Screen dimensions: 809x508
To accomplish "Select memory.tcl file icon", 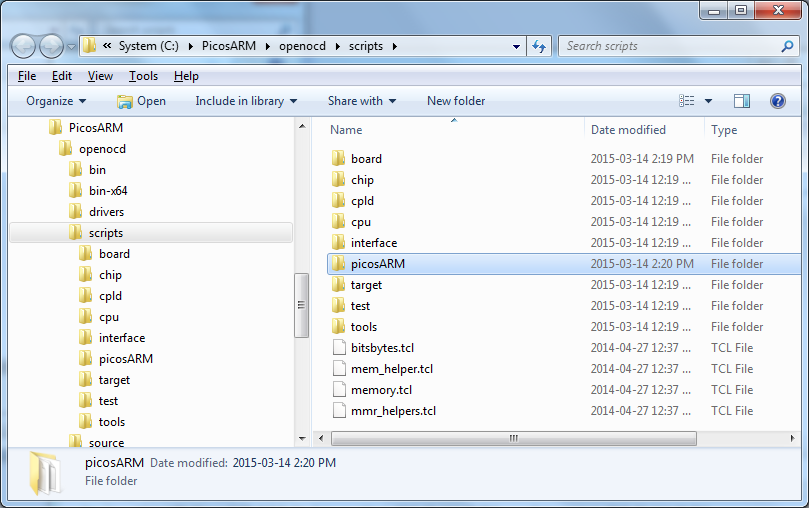I will tap(339, 390).
